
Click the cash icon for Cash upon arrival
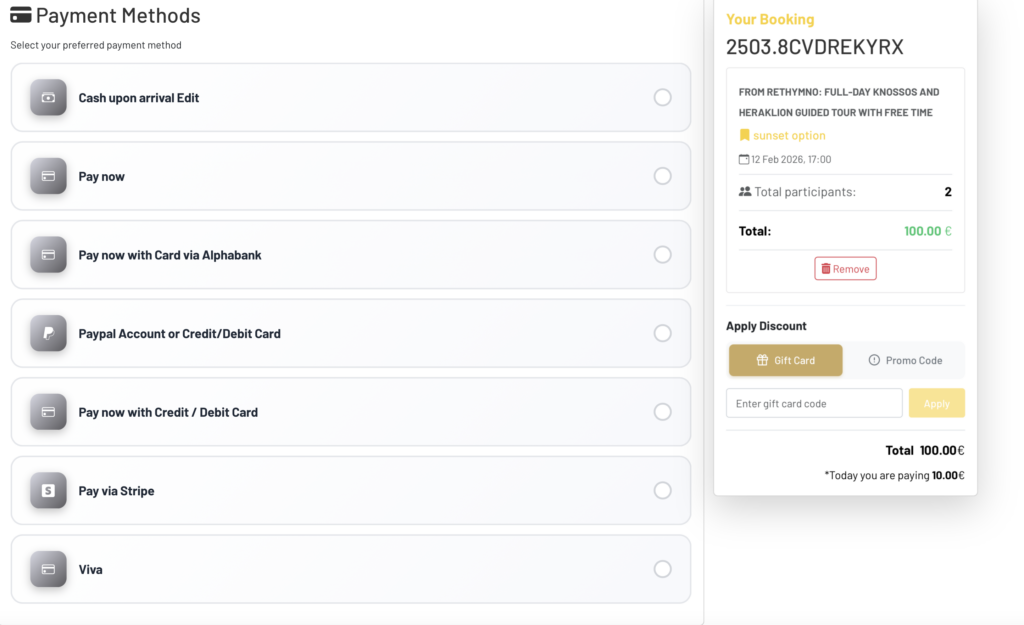pos(48,98)
